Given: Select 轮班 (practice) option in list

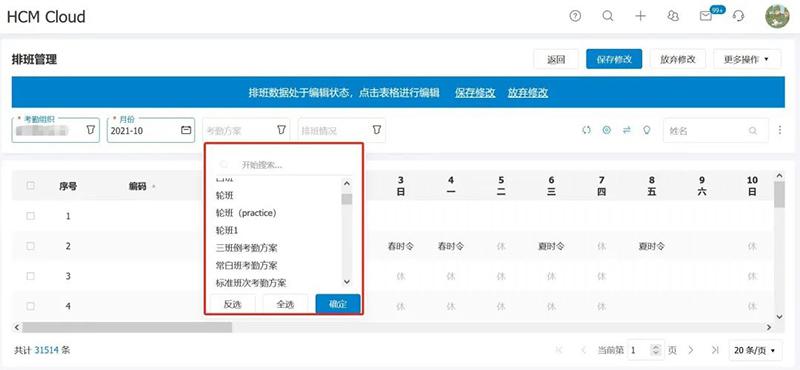Looking at the screenshot, I should [x=246, y=213].
